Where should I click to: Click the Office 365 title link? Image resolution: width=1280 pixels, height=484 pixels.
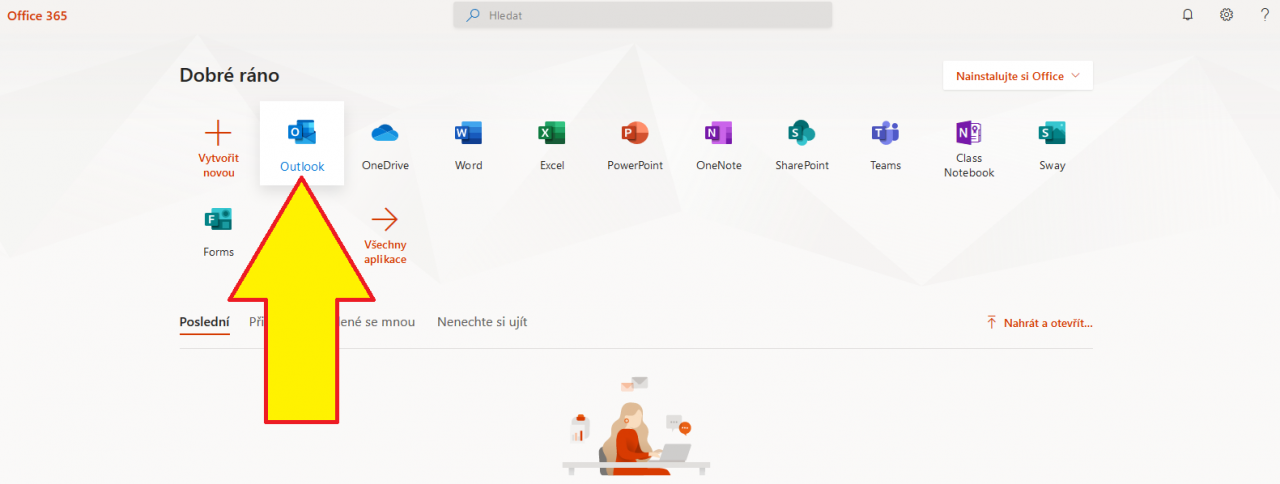tap(37, 16)
